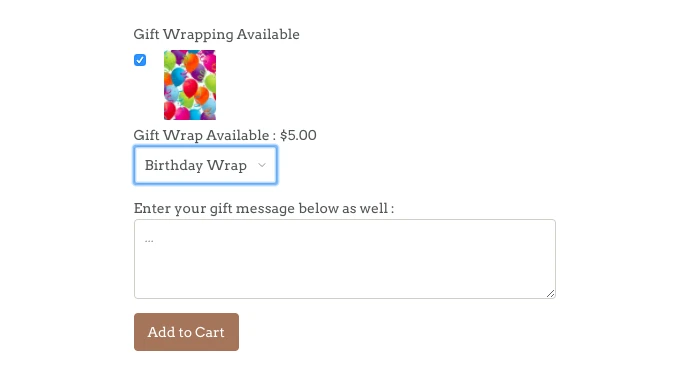700x379 pixels.
Task: Click the blue balloon in wrapping thumbnail
Action: click(x=178, y=76)
